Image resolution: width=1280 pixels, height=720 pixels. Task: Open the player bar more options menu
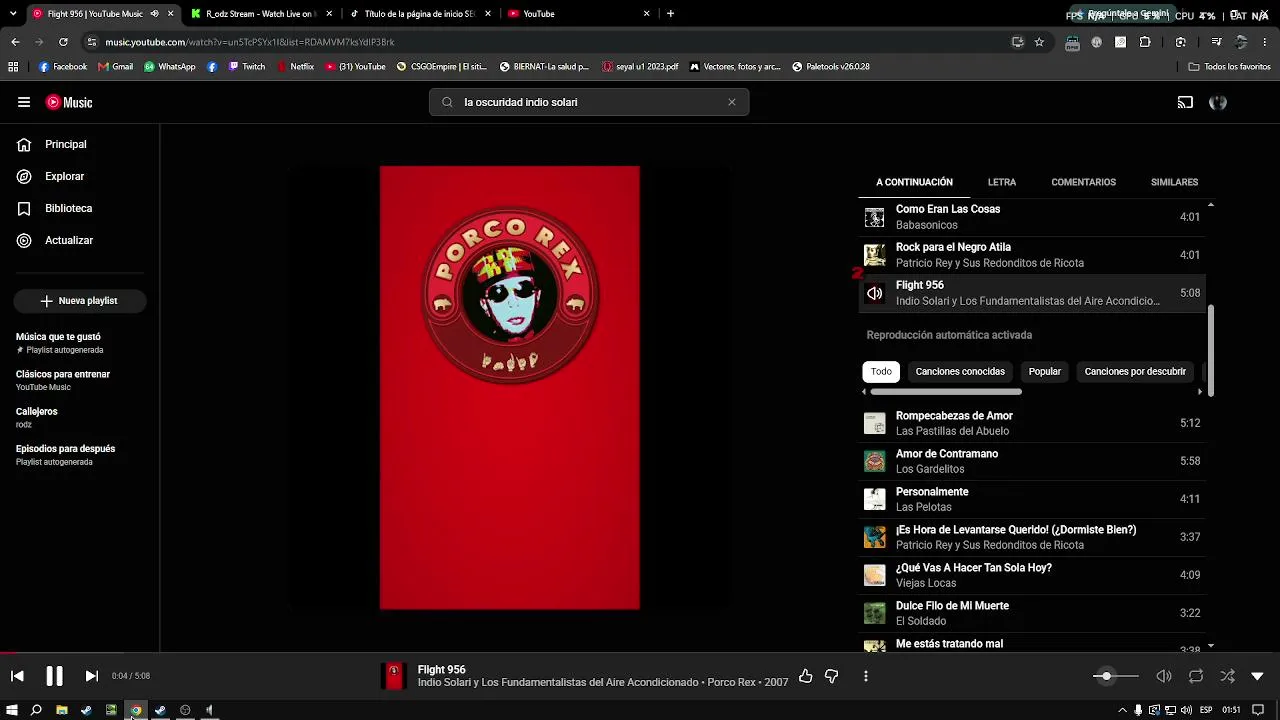point(866,676)
